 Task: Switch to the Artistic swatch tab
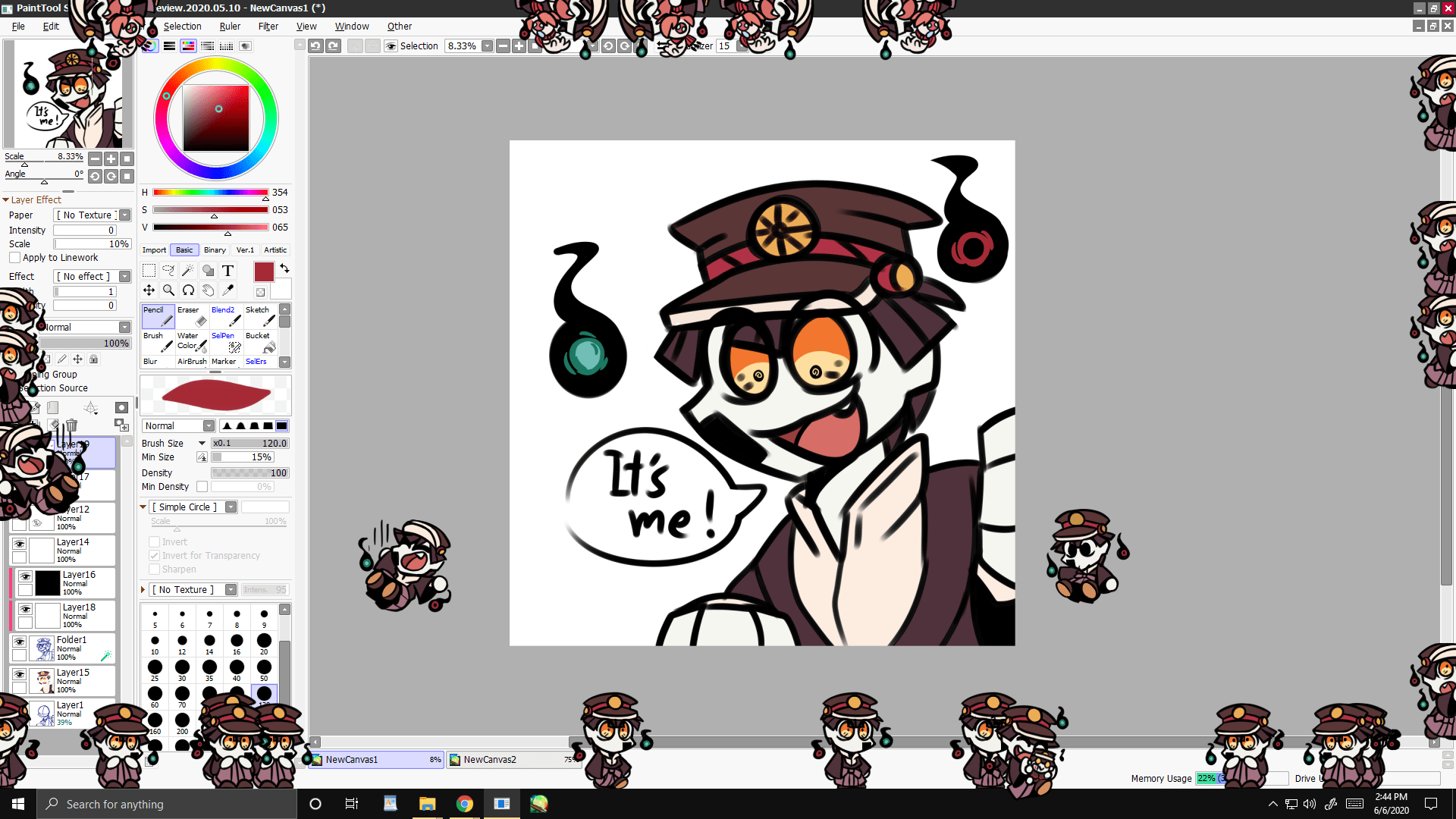click(x=275, y=249)
